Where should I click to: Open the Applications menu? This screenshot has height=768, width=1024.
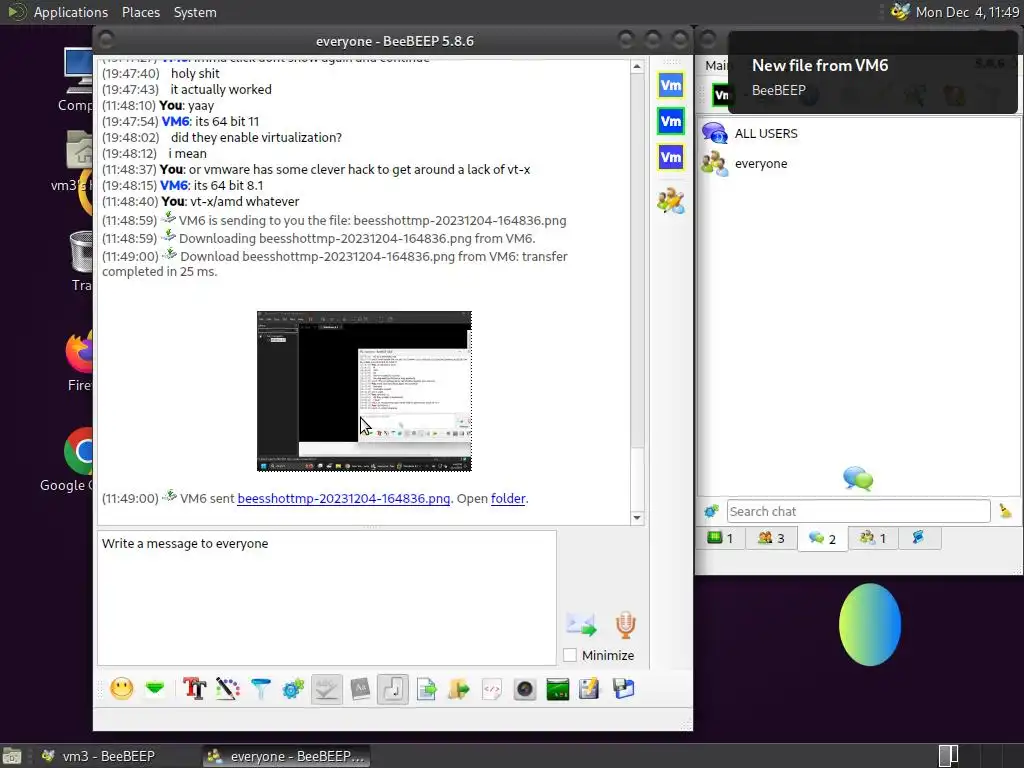tap(71, 12)
